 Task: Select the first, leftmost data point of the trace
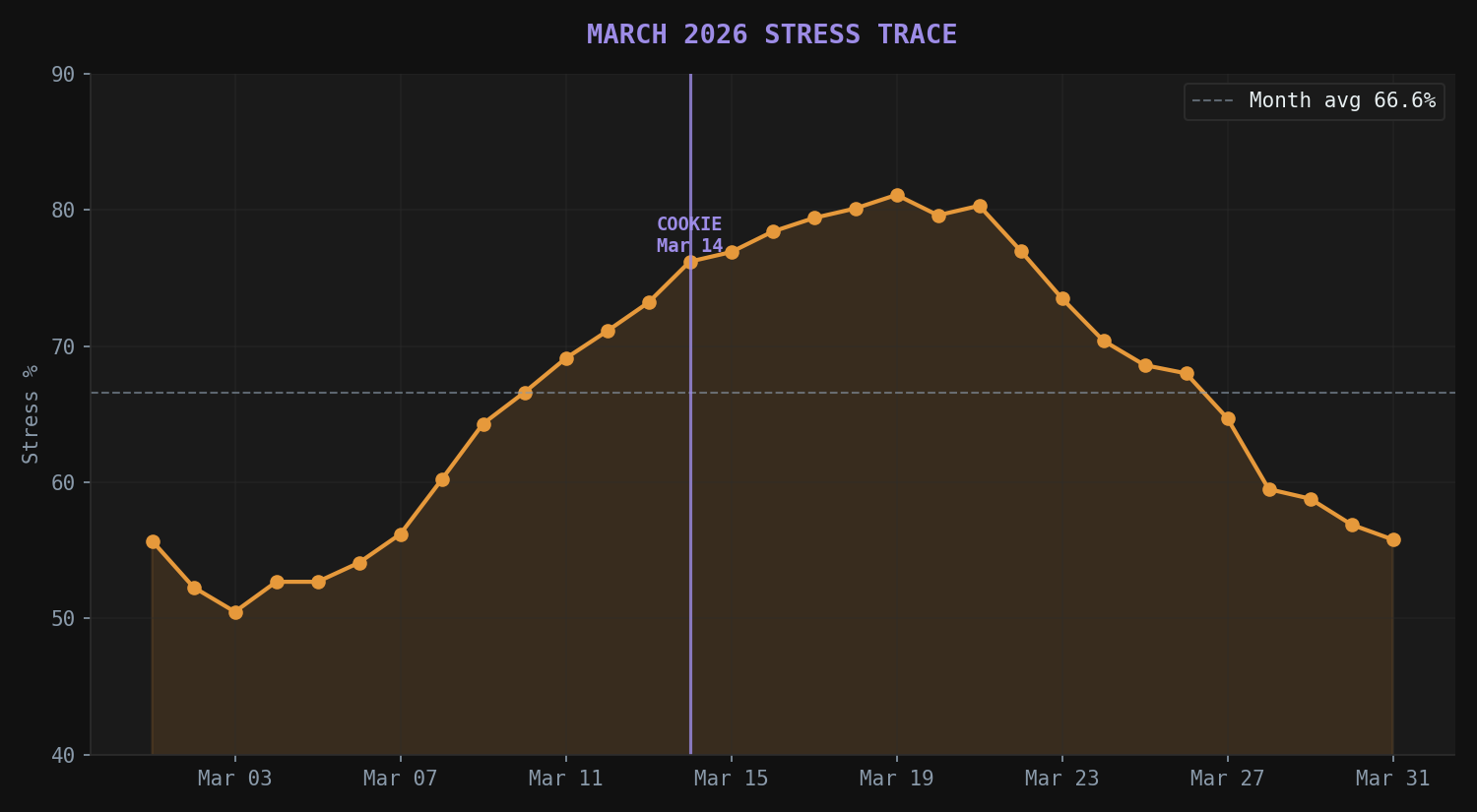click(x=153, y=542)
